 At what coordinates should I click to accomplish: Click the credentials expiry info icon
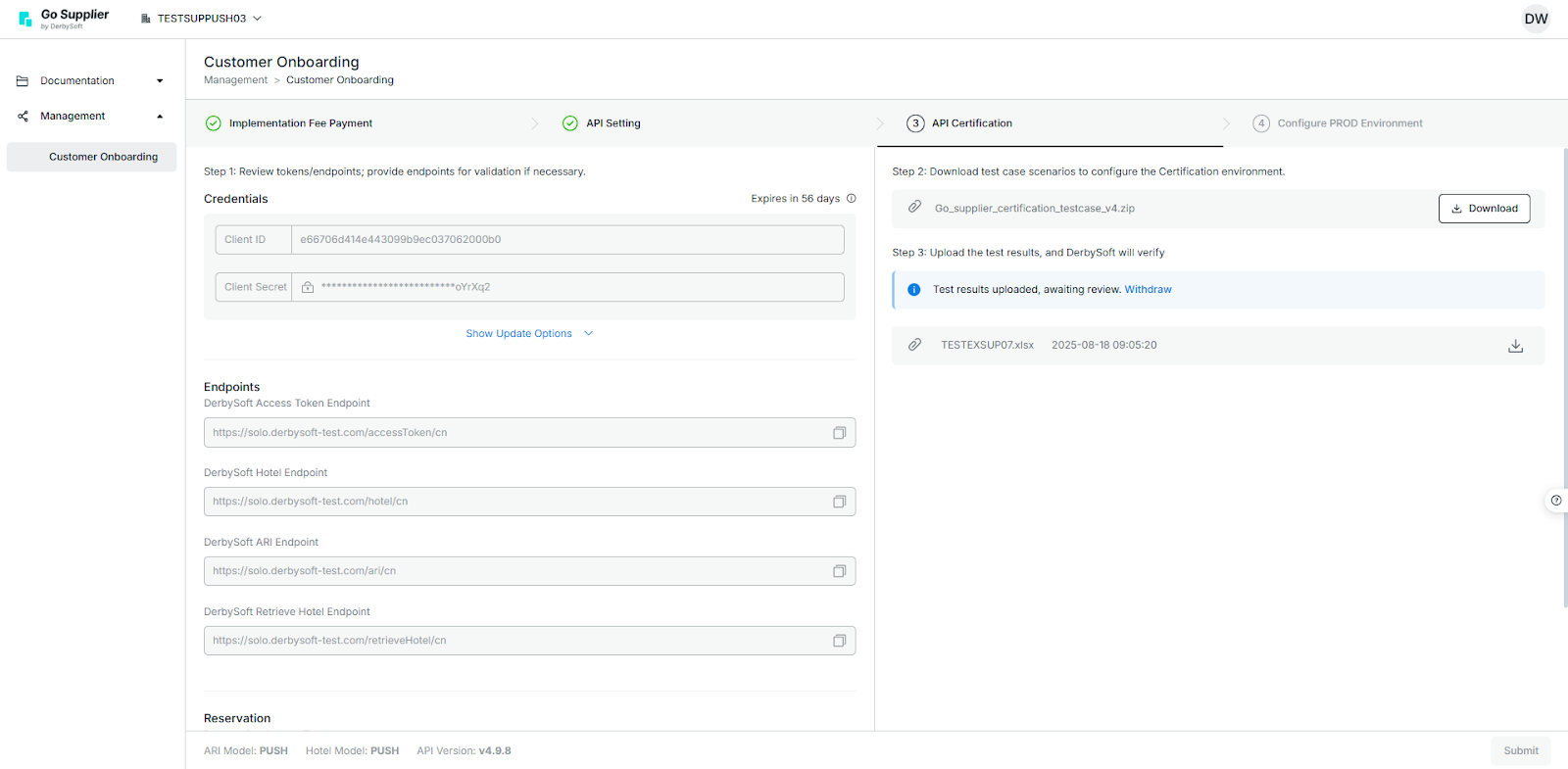click(852, 199)
